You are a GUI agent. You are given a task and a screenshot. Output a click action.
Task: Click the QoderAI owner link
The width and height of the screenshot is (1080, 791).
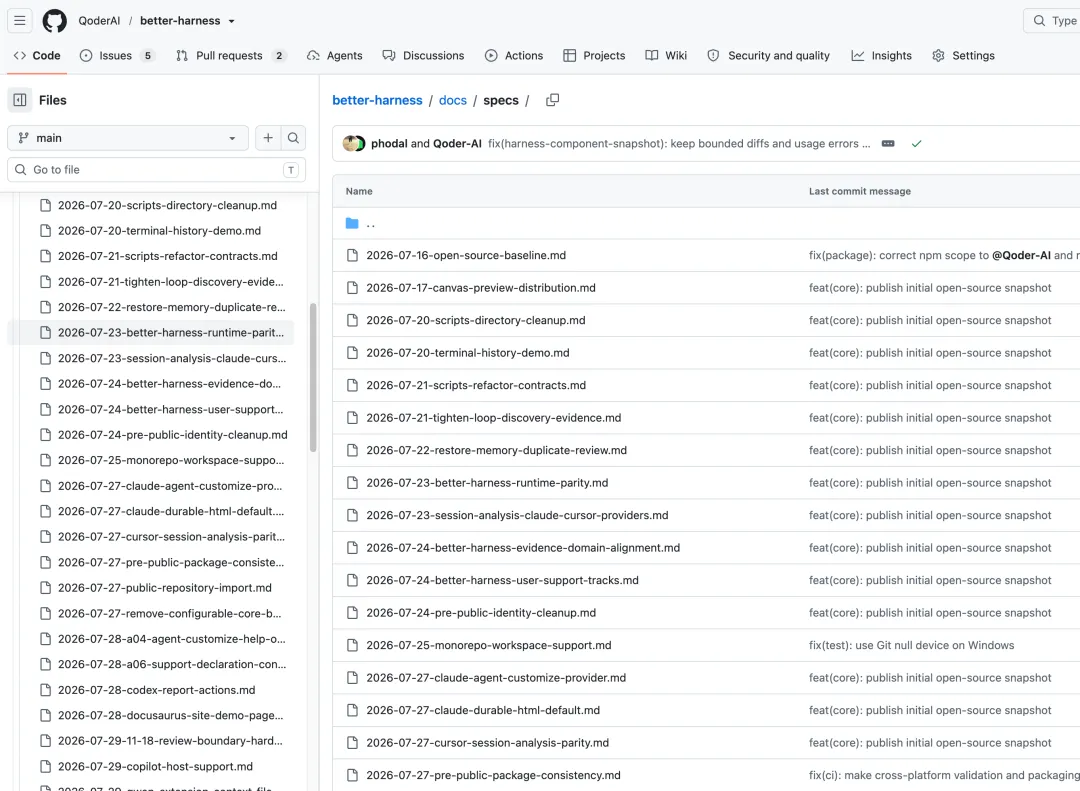(x=99, y=21)
